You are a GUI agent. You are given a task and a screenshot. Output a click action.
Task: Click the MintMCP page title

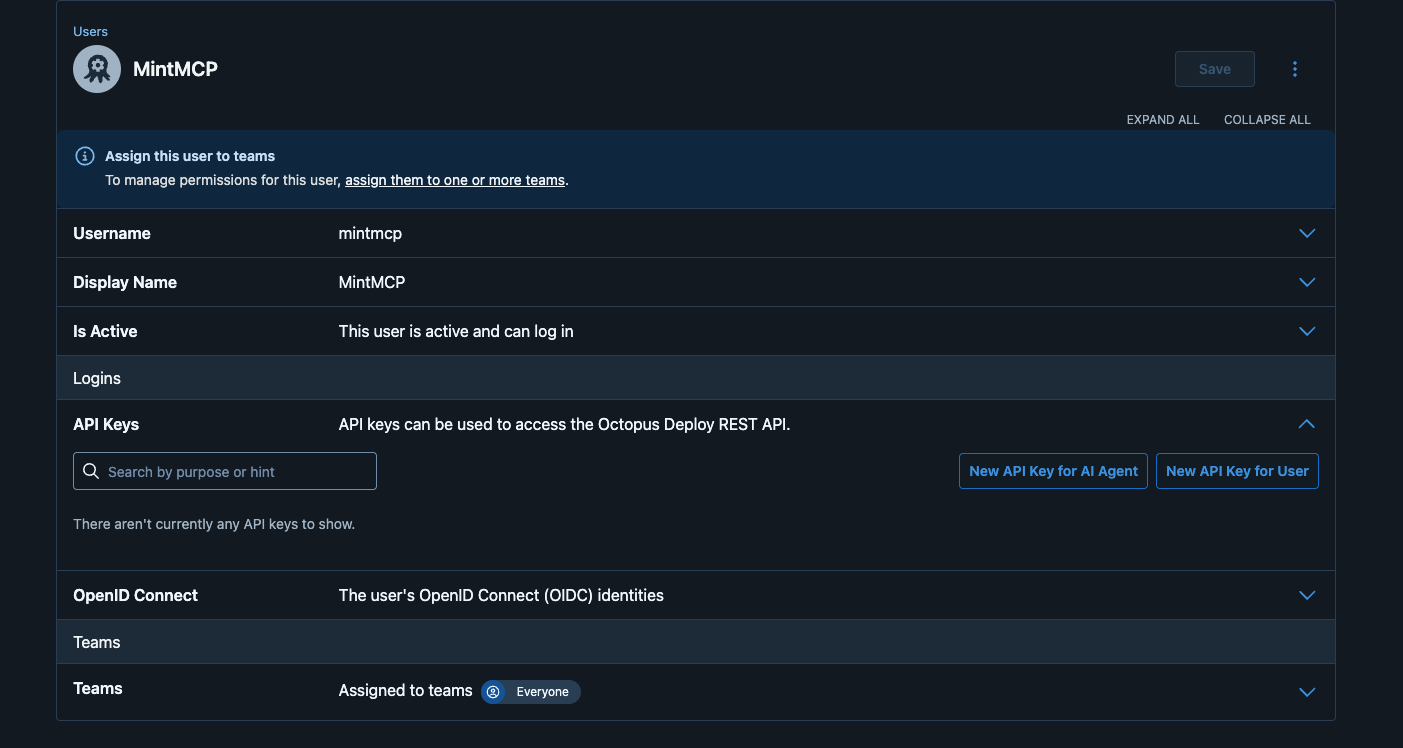[175, 69]
